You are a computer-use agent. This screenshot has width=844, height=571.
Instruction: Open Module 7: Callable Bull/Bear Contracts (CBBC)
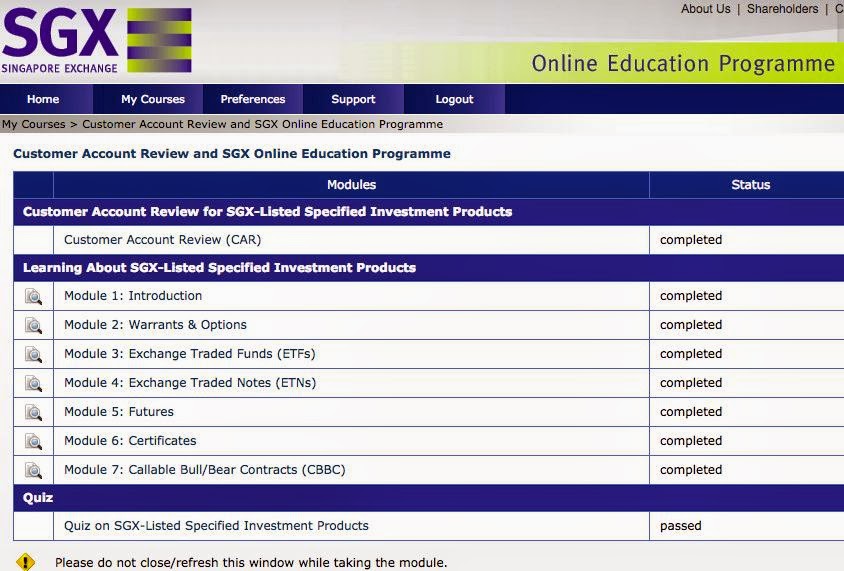(x=205, y=470)
